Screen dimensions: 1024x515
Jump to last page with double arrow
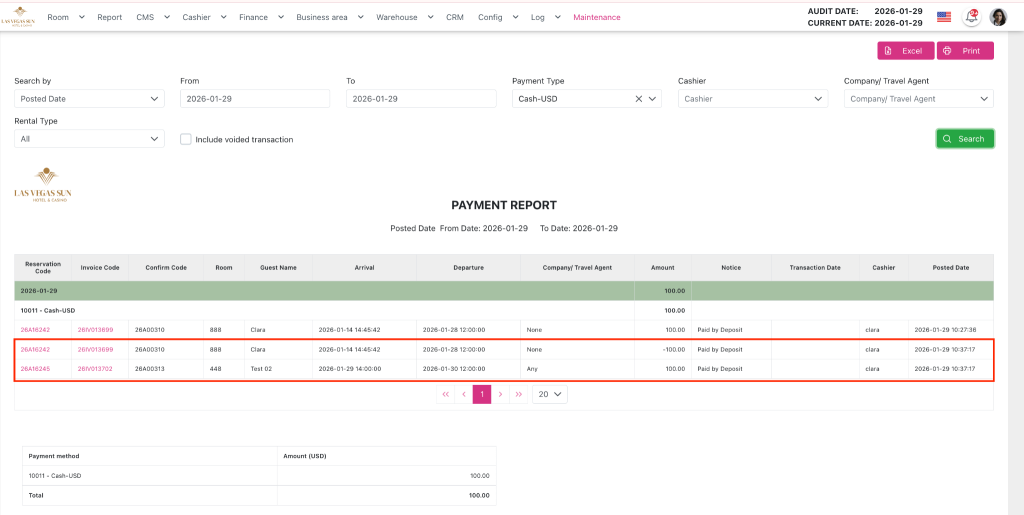point(518,394)
